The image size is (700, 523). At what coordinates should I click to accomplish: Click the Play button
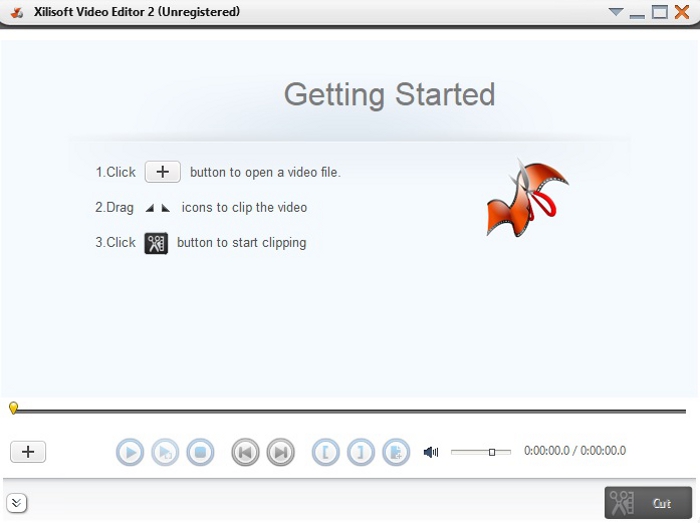point(129,452)
